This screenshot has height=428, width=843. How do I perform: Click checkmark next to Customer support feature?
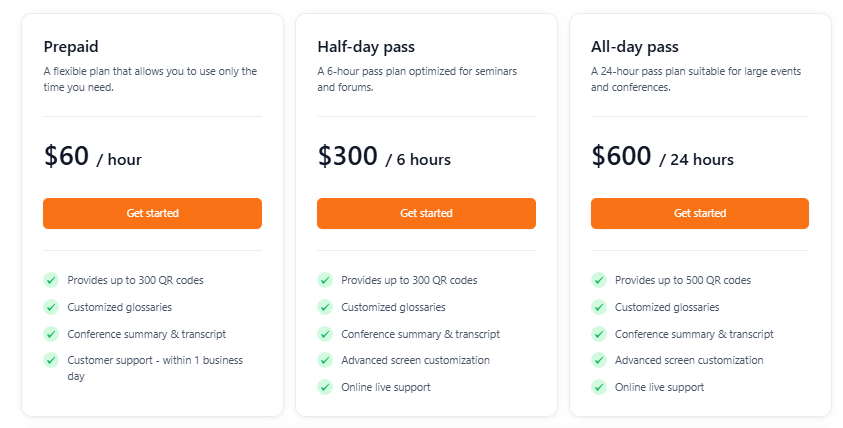50,360
